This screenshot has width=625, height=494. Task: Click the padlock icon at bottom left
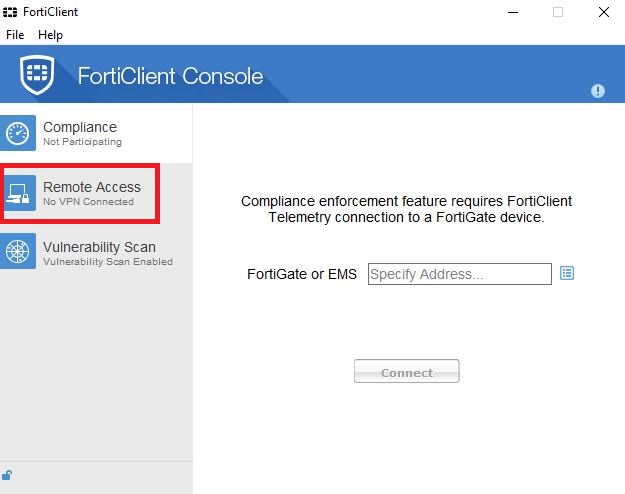coord(8,475)
